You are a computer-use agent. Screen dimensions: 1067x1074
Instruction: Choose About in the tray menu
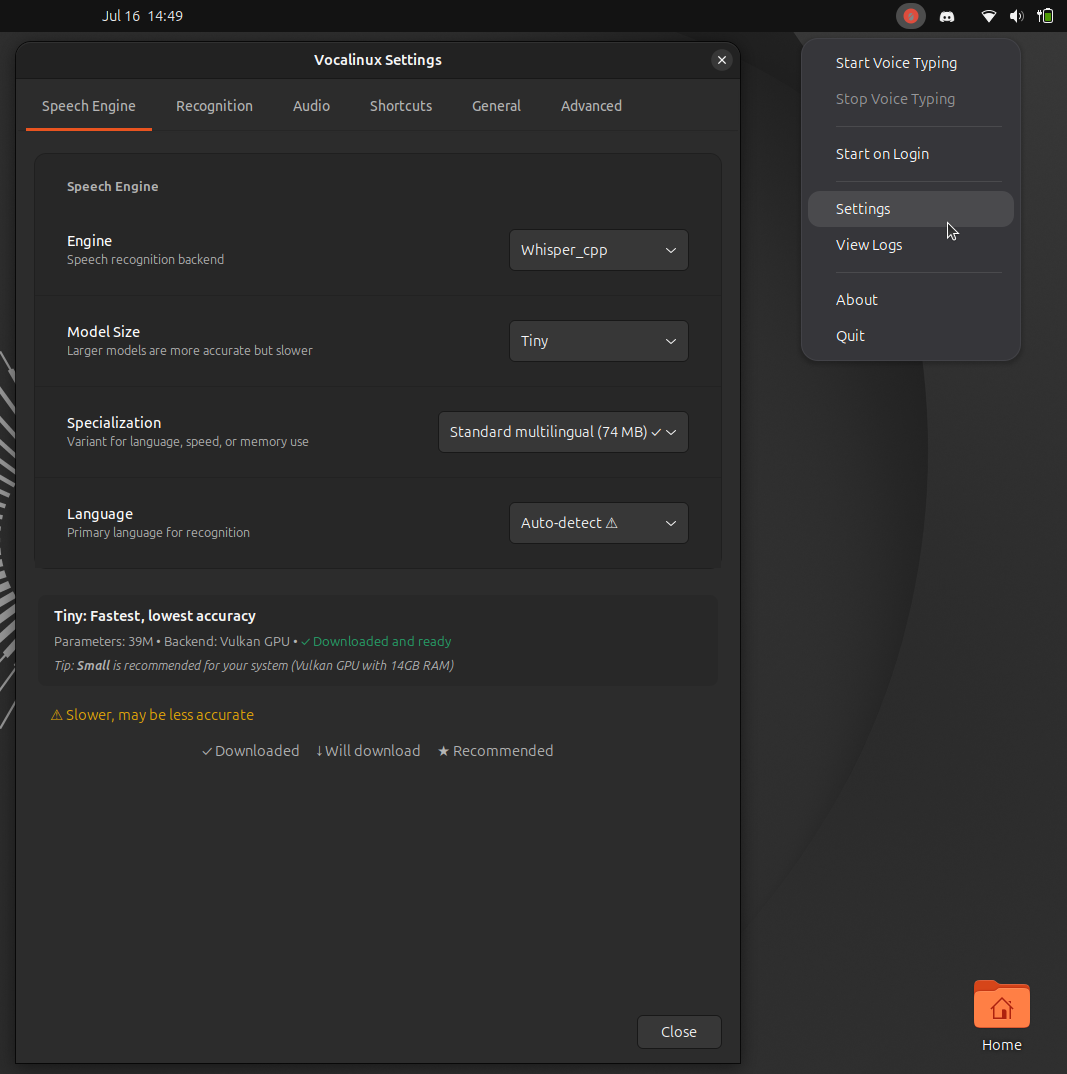tap(911, 300)
